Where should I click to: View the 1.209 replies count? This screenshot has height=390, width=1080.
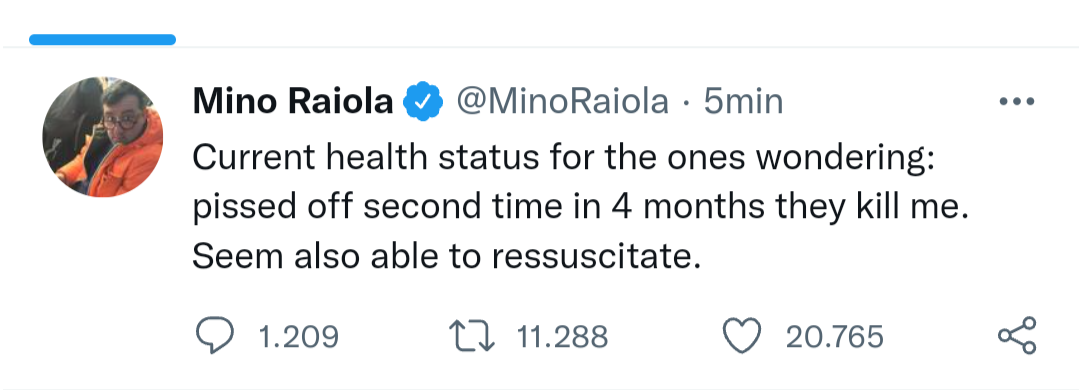tap(298, 337)
